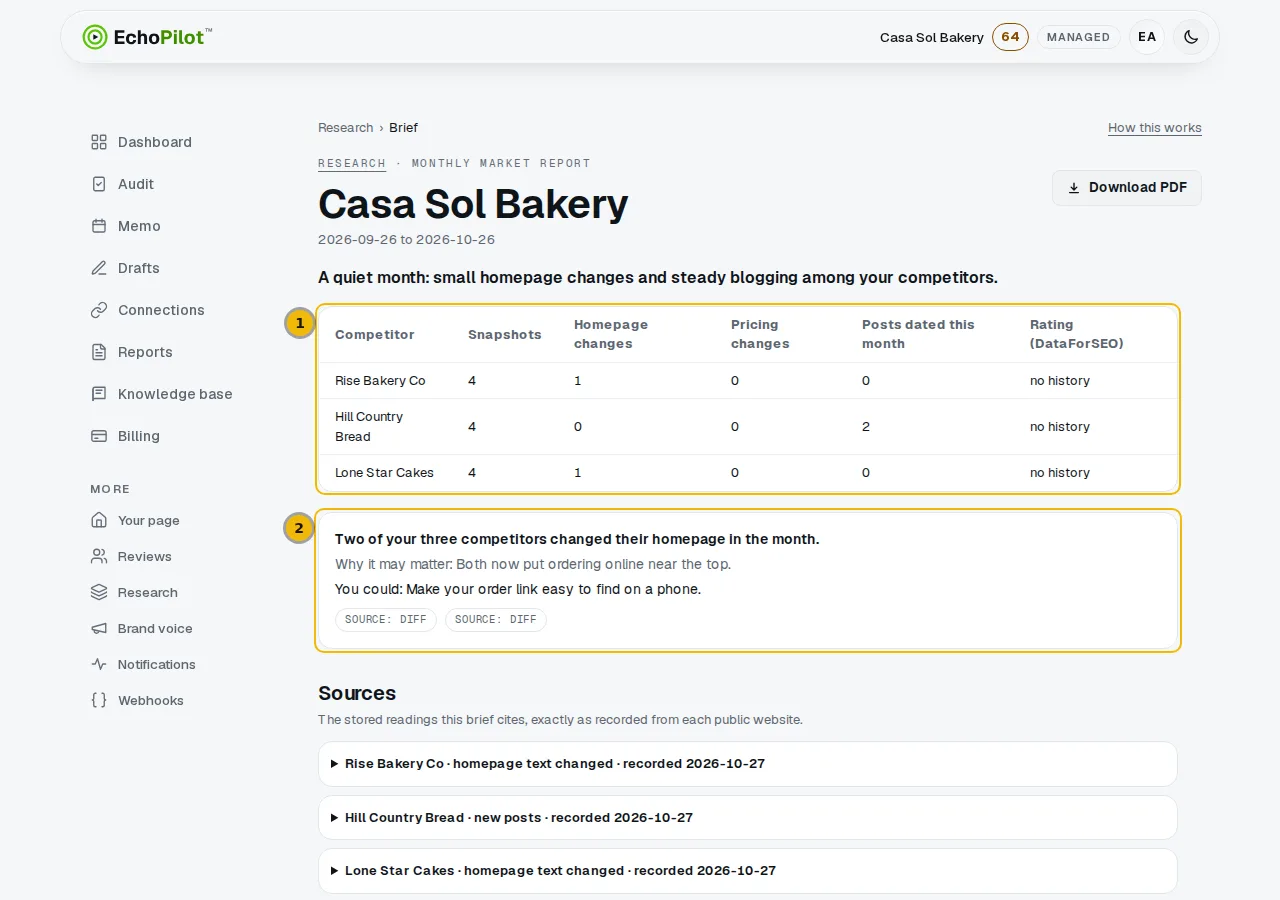1280x900 pixels.
Task: Click the Research breadcrumb link
Action: [x=345, y=128]
